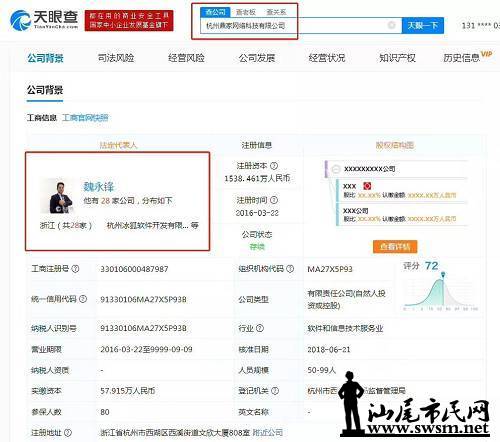Click the red badge icon beside XXX shareholder
The image size is (500, 442).
367,186
